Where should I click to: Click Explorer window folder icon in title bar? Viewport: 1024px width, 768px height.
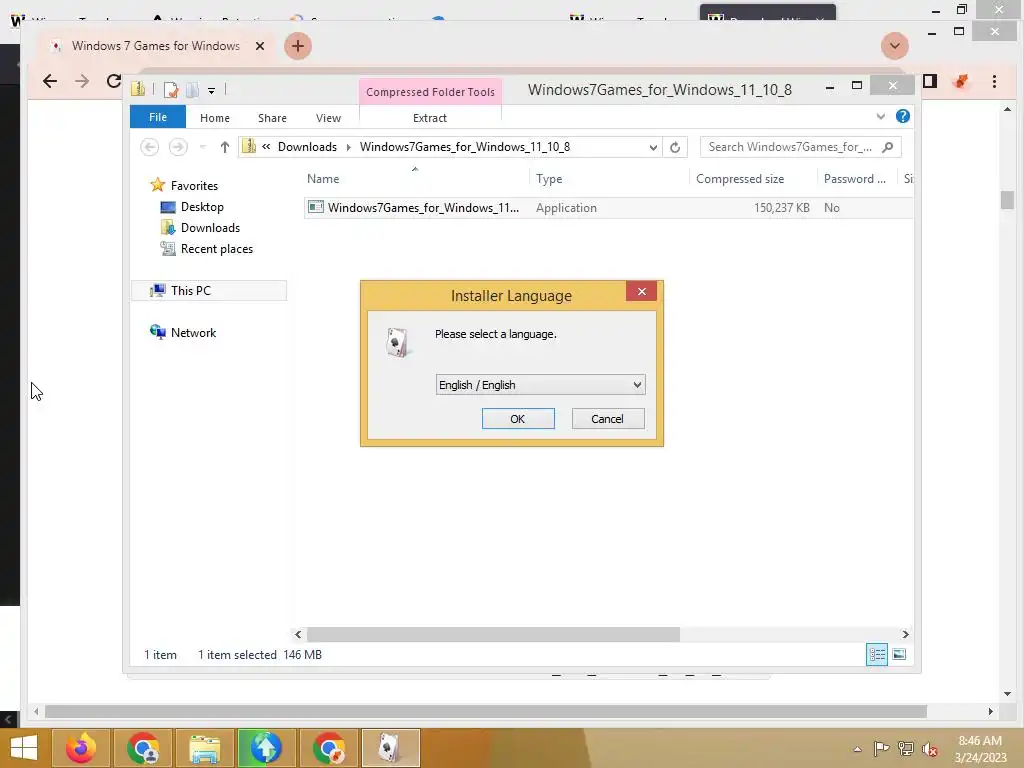(x=138, y=89)
